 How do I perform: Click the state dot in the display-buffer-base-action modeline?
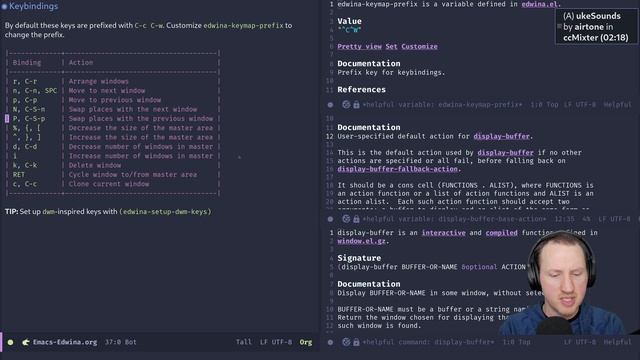(x=330, y=219)
